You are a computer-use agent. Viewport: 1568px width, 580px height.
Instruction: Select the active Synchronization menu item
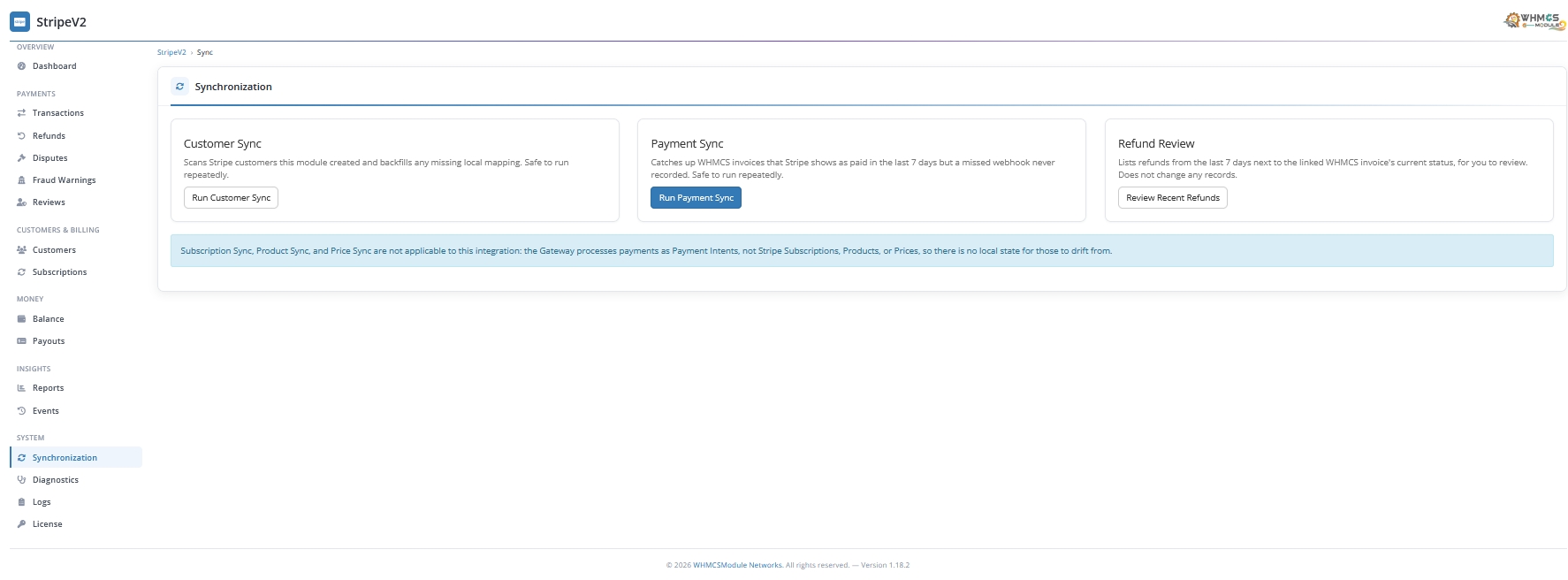click(76, 458)
